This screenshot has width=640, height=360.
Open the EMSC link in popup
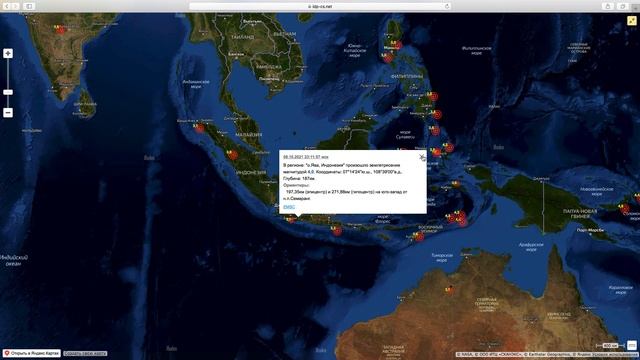click(289, 207)
